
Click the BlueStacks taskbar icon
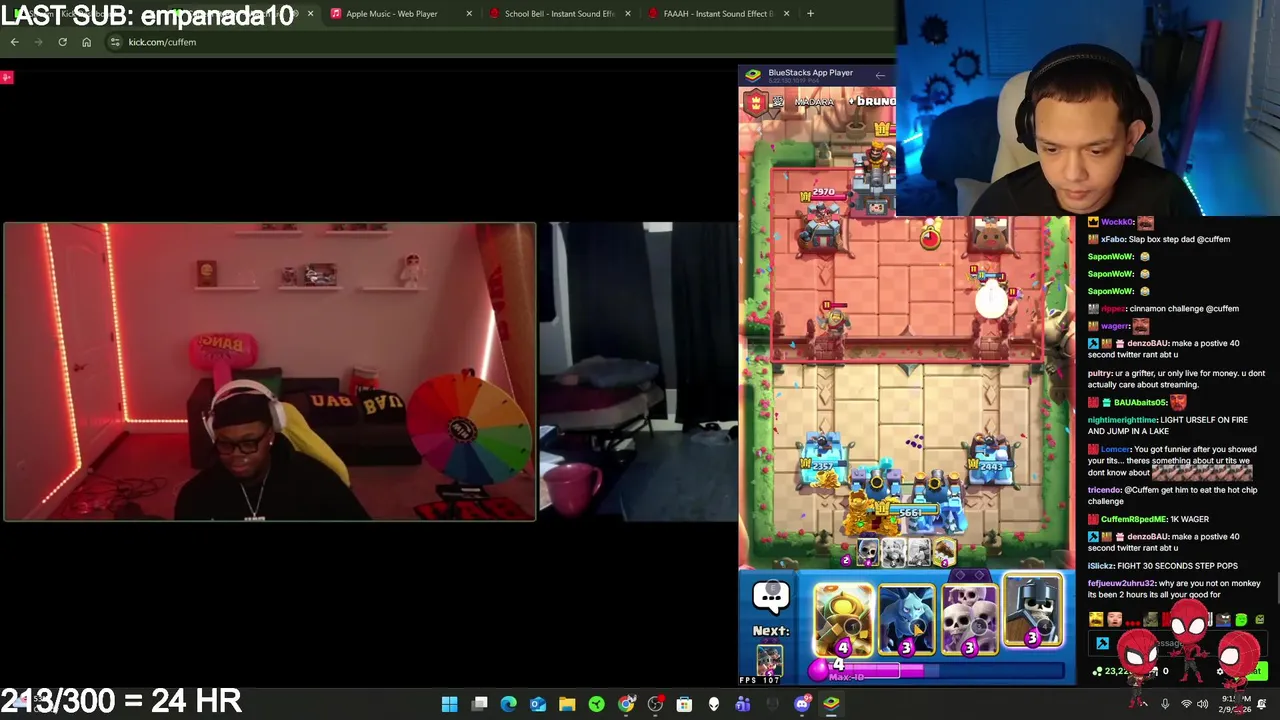(x=831, y=704)
